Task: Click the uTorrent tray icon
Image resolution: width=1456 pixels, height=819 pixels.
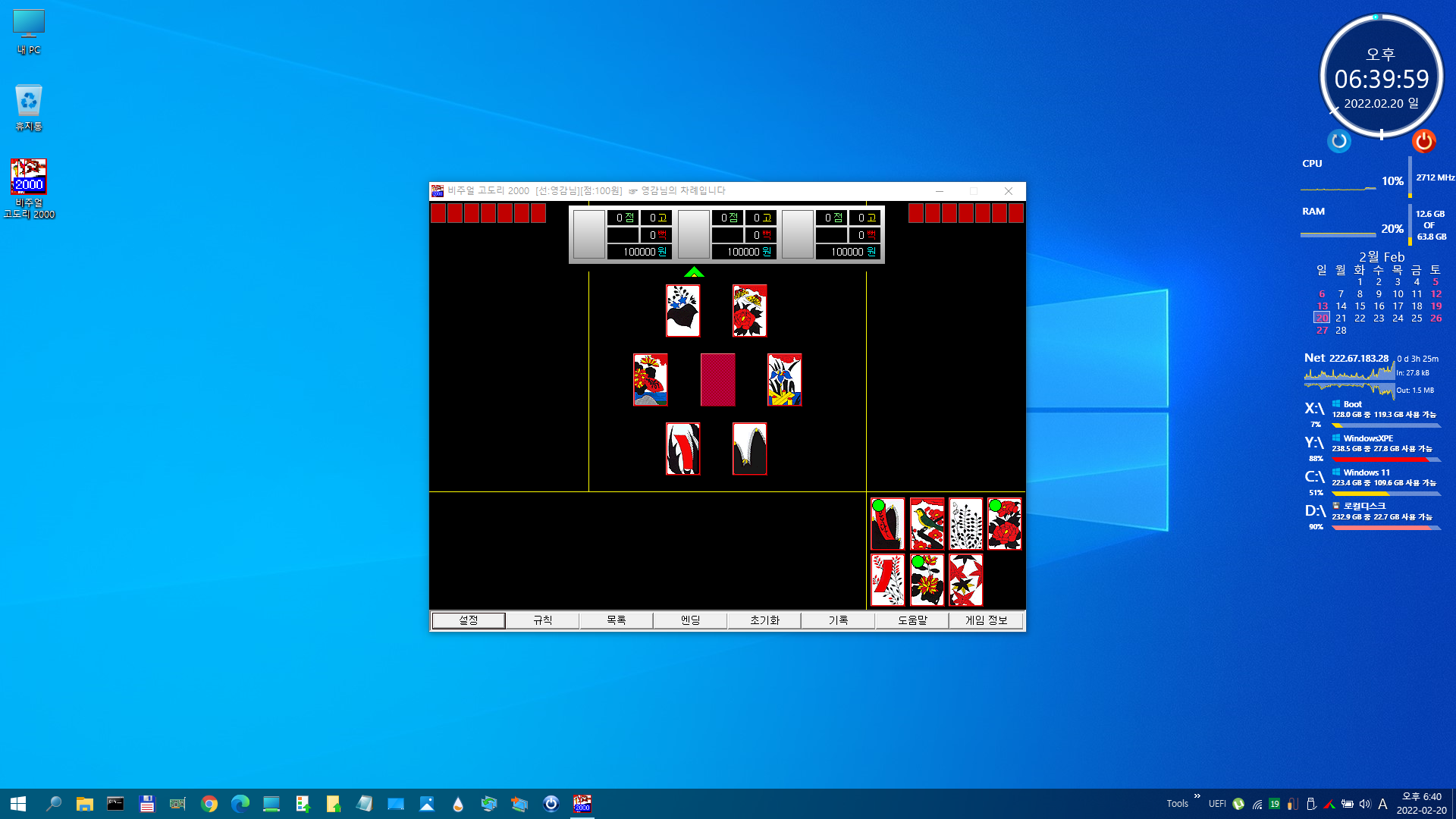Action: tap(1238, 804)
